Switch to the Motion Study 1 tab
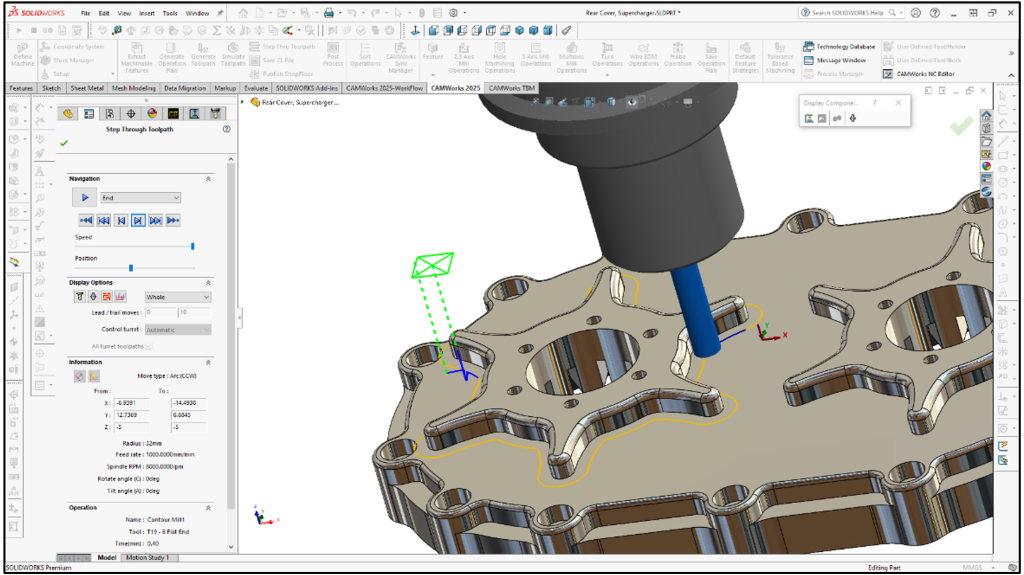This screenshot has width=1024, height=575. 148,557
